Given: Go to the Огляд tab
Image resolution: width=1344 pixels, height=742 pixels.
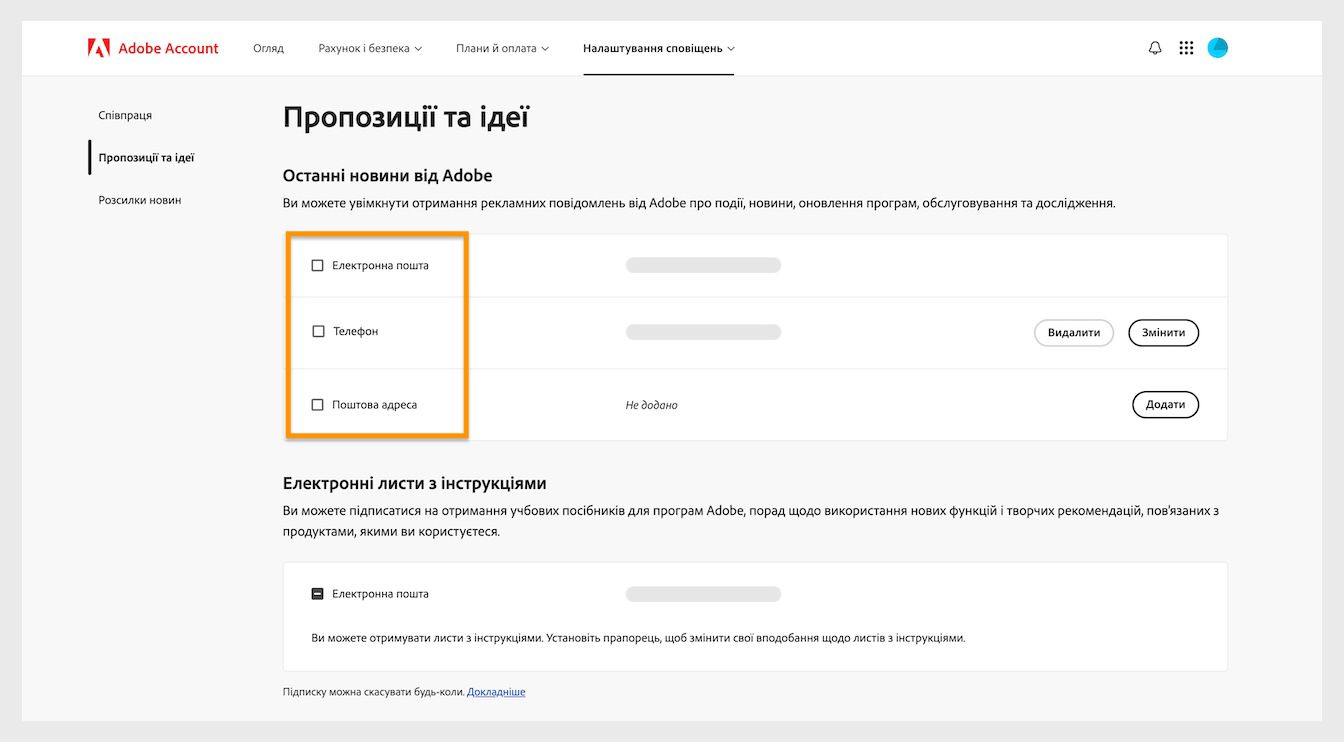Looking at the screenshot, I should coord(268,48).
